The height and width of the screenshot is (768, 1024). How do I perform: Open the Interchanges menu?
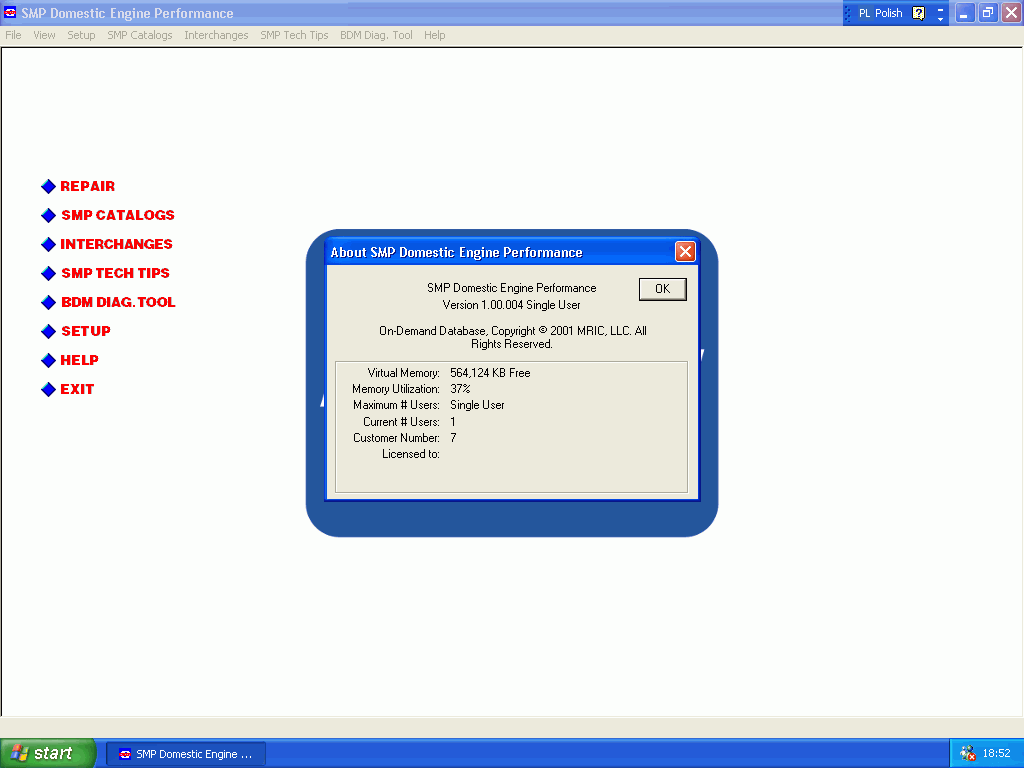click(x=216, y=35)
